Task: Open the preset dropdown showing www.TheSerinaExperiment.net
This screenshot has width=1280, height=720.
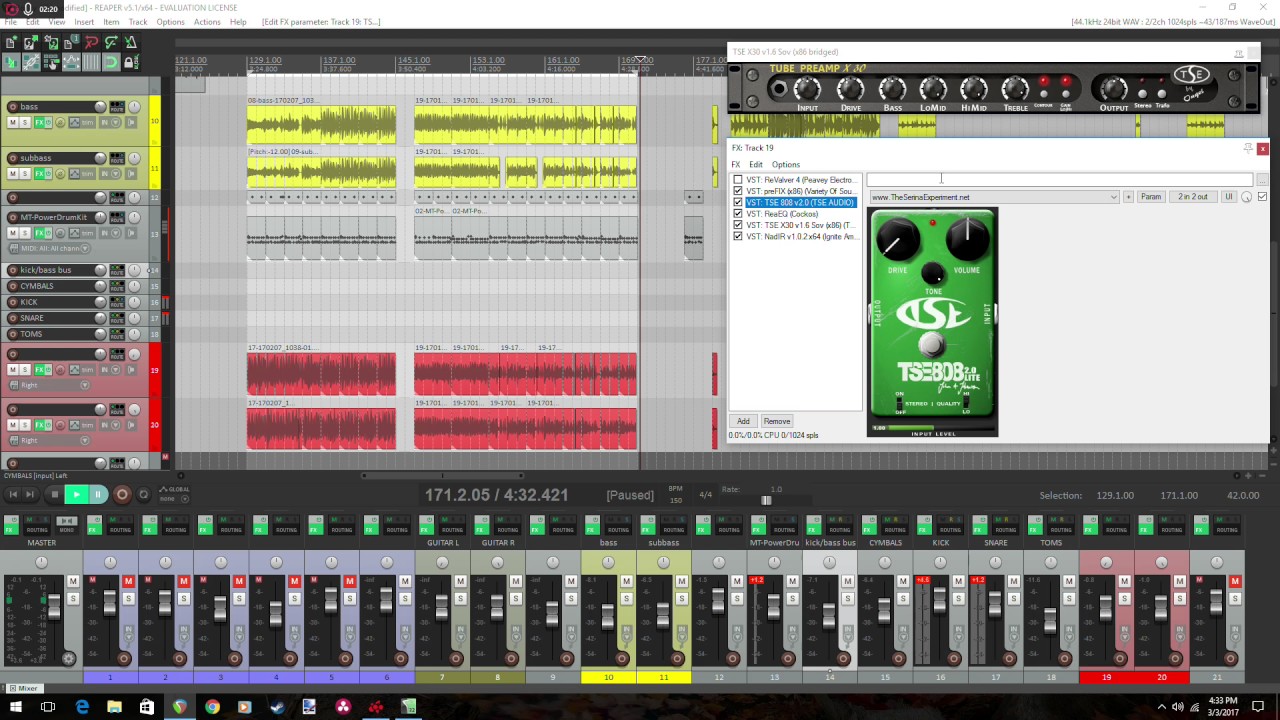Action: click(994, 197)
